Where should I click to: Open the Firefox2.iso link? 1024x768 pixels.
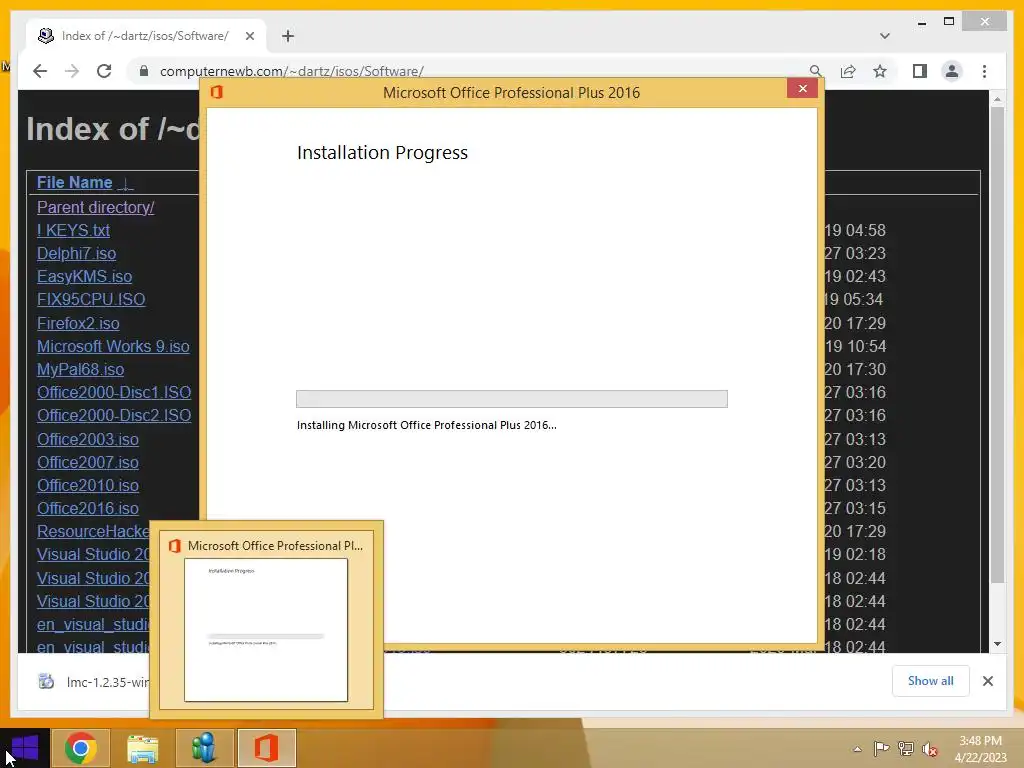tap(78, 323)
